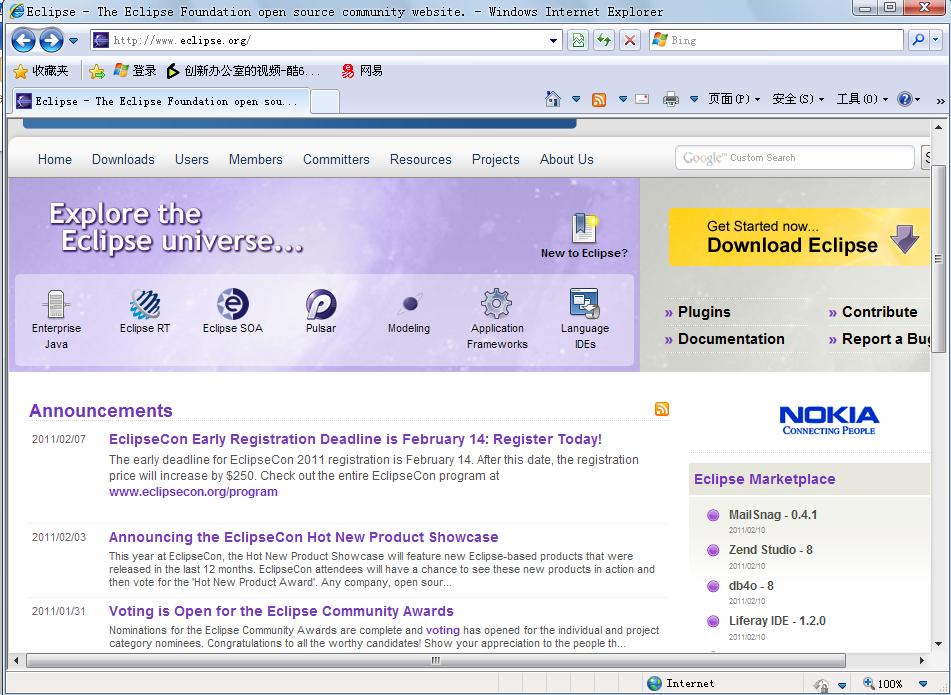Open the Hot New Product Showcase announcement
The width and height of the screenshot is (951, 695).
303,537
